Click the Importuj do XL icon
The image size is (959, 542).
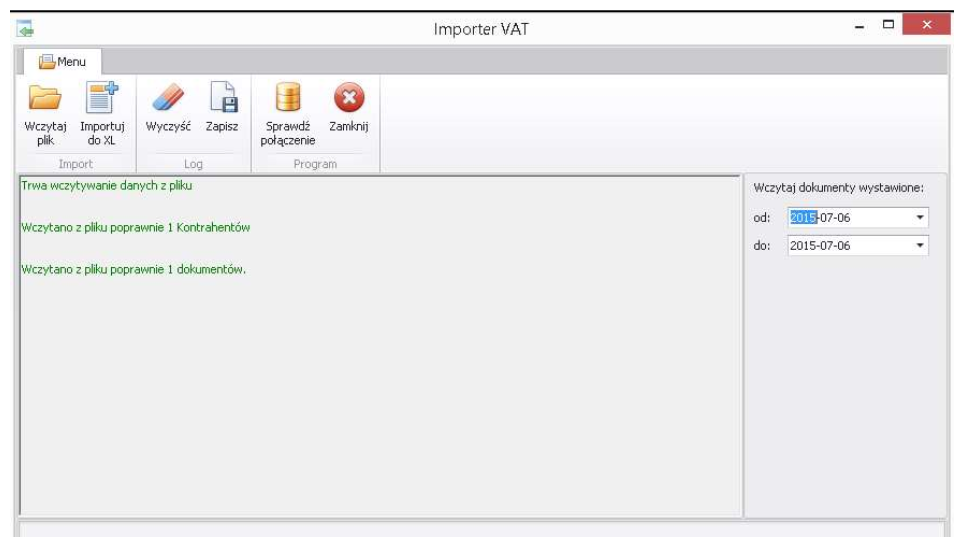pyautogui.click(x=102, y=98)
